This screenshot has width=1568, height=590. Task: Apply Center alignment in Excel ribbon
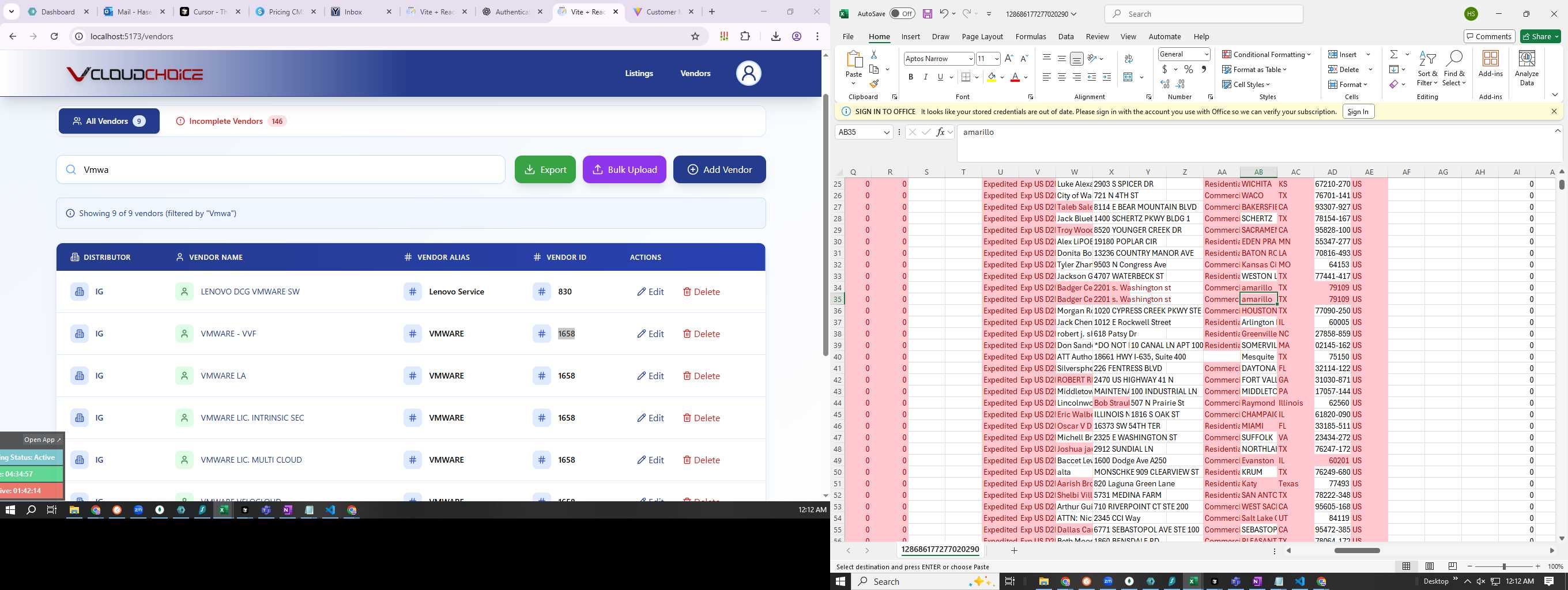click(1061, 77)
